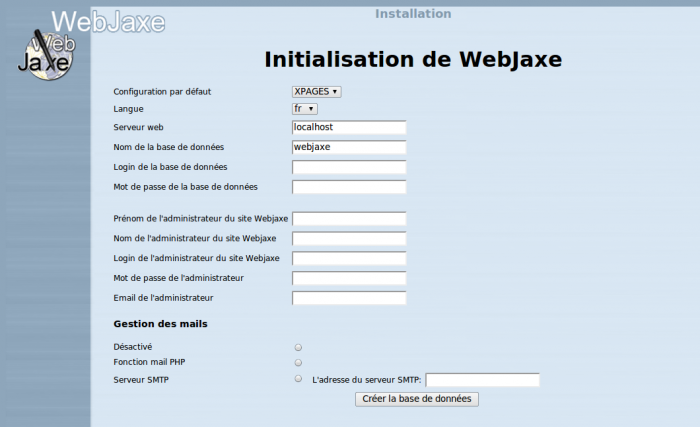Click the SMTP server address input

pyautogui.click(x=482, y=380)
